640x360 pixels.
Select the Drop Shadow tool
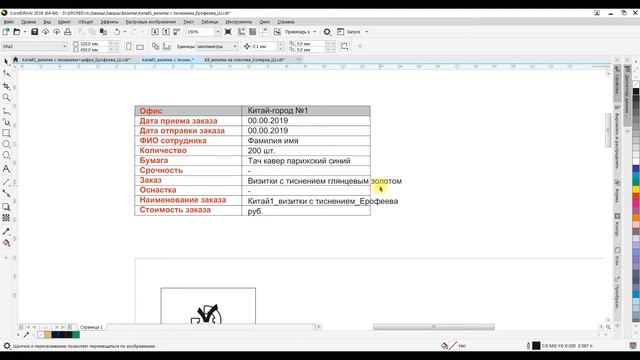[x=6, y=207]
